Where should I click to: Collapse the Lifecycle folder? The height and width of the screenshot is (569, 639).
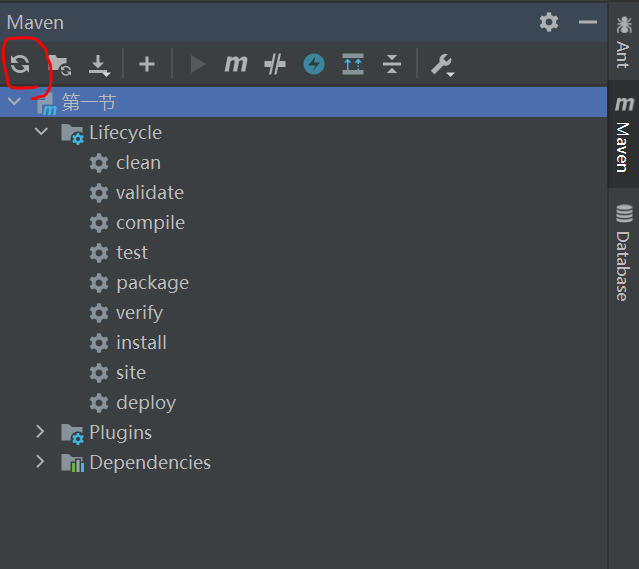point(42,132)
